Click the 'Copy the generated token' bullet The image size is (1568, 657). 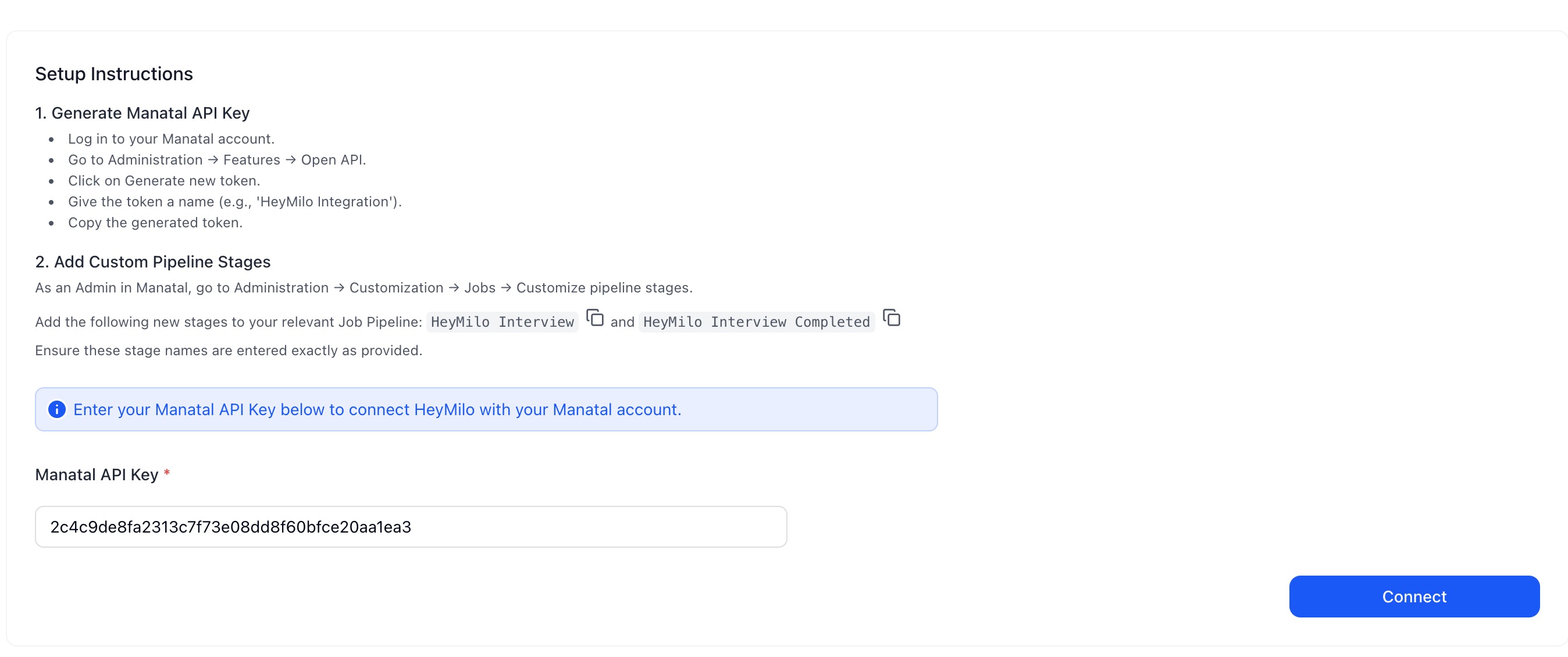coord(155,223)
